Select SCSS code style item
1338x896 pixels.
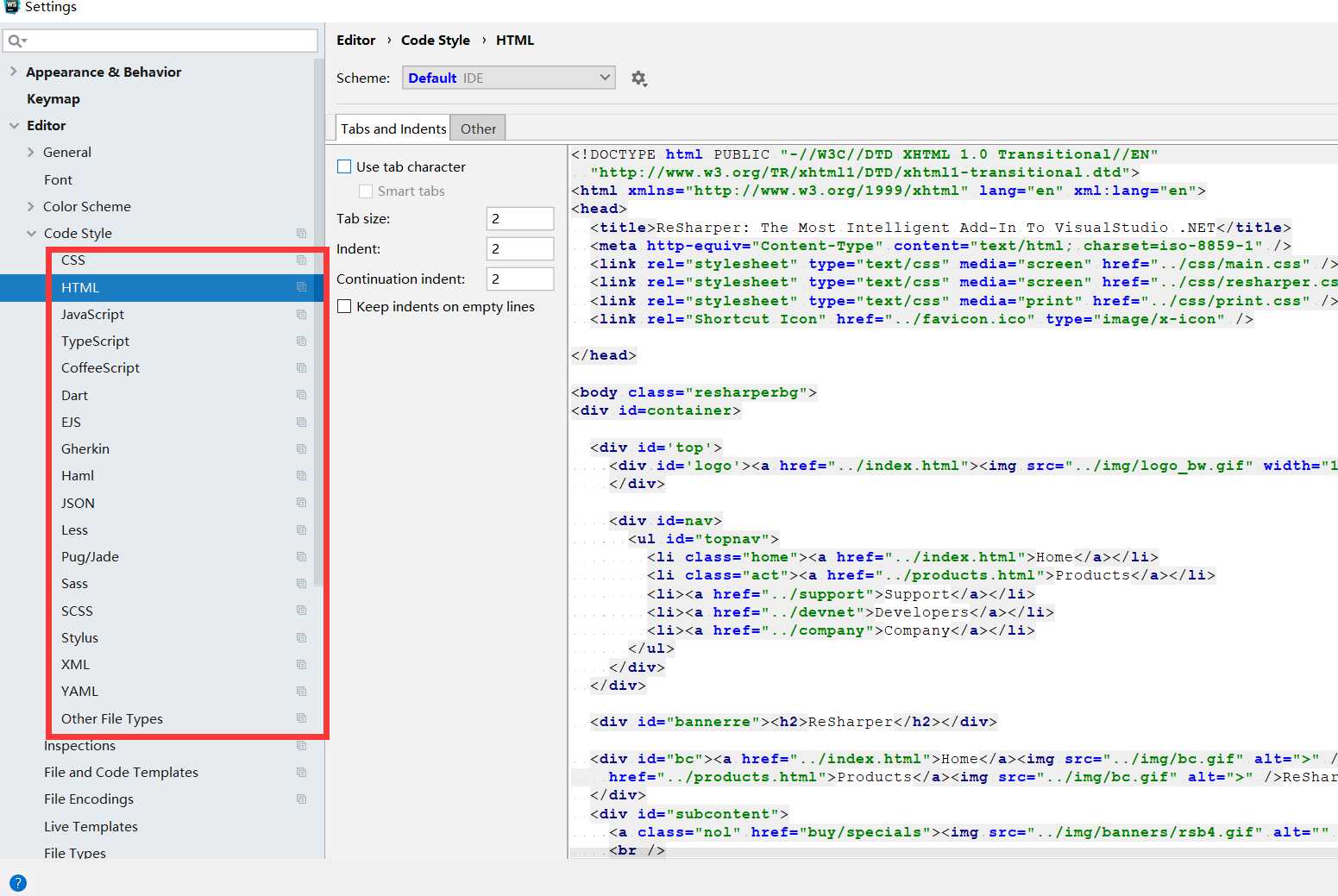[77, 611]
